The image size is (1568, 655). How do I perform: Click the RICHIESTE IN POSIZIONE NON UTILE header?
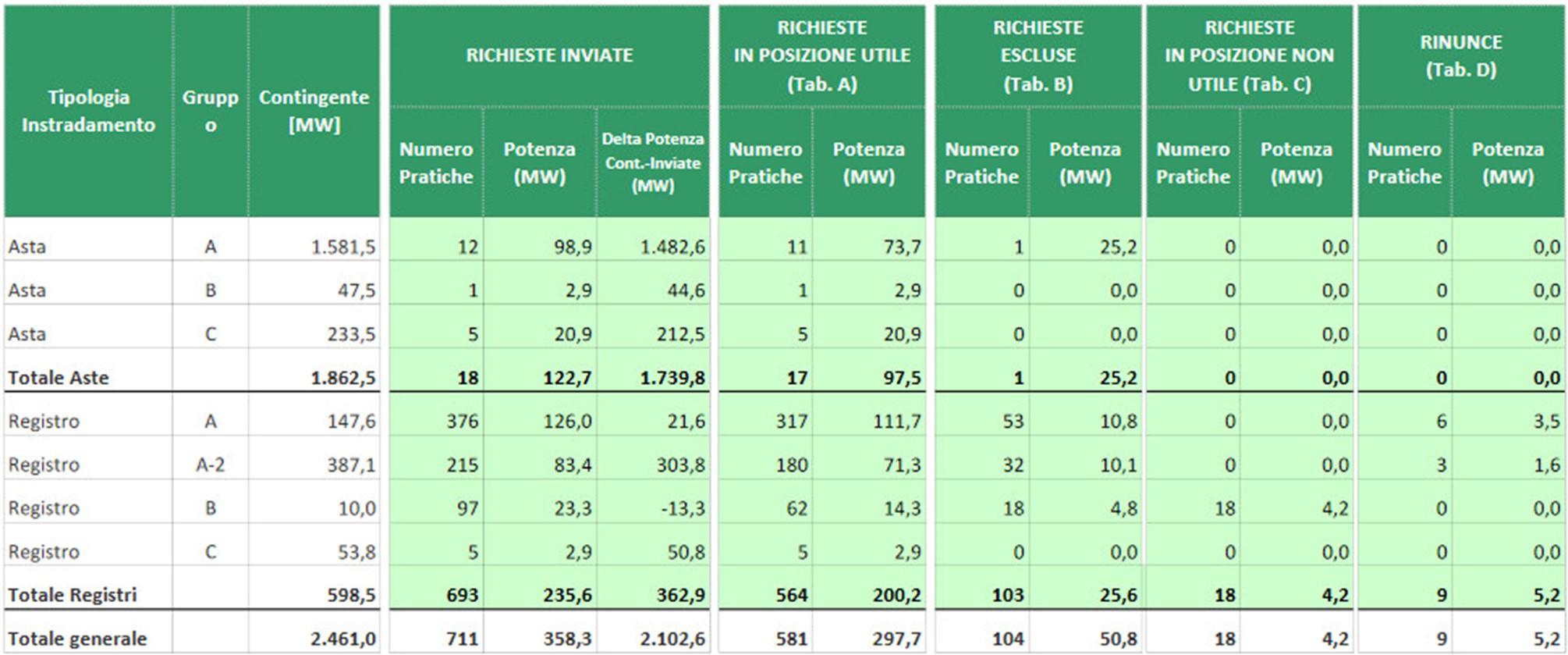point(1249,55)
